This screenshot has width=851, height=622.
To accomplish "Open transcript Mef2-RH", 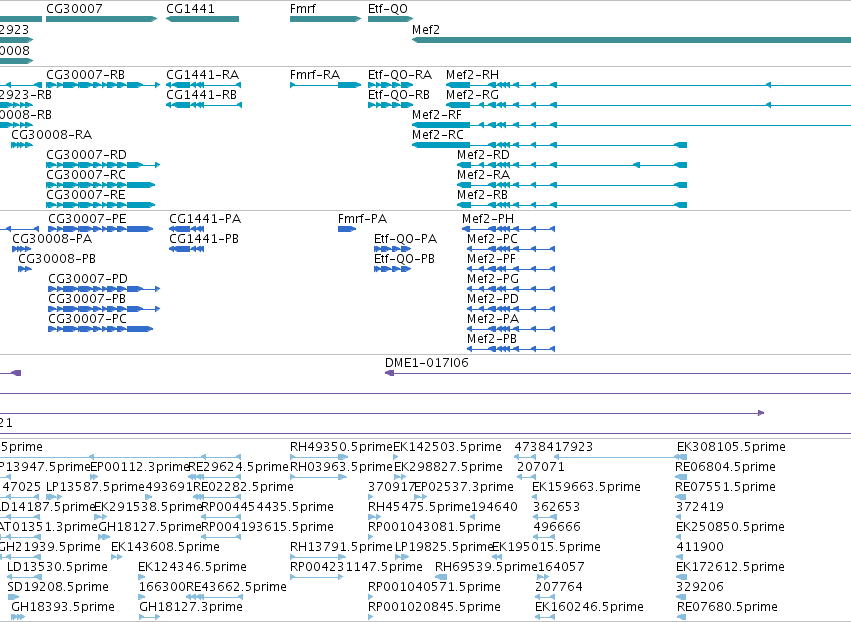I will (649, 85).
